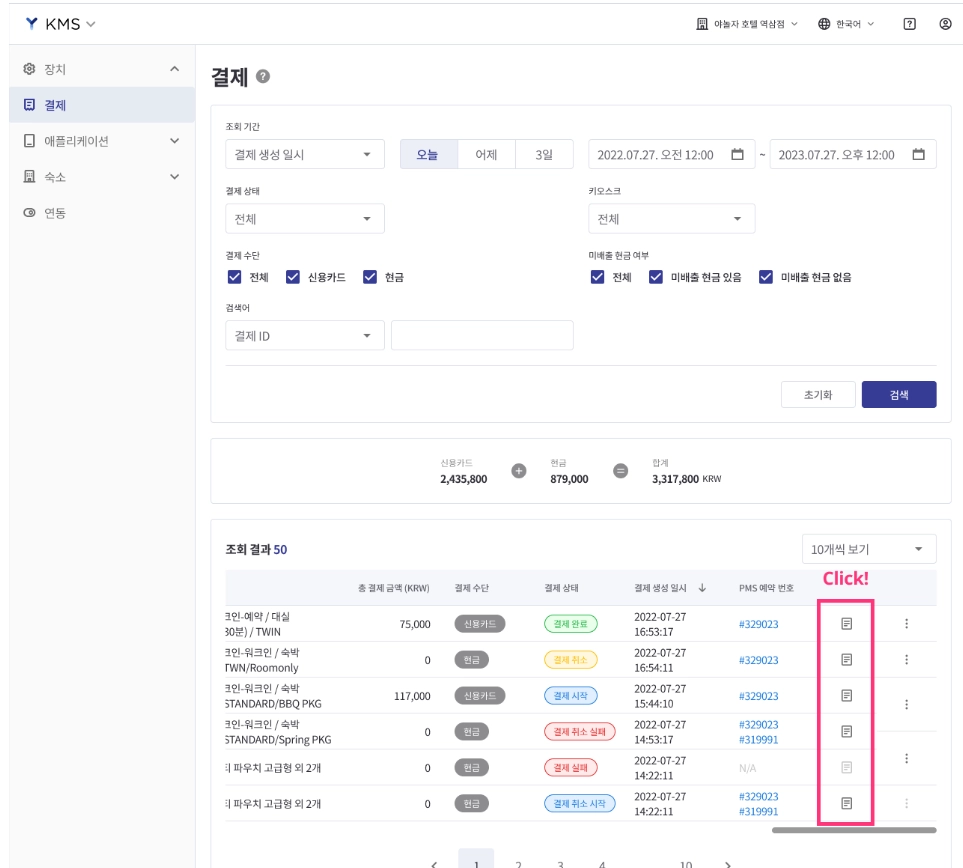Collapse the 장치 sidebar section

[x=174, y=69]
